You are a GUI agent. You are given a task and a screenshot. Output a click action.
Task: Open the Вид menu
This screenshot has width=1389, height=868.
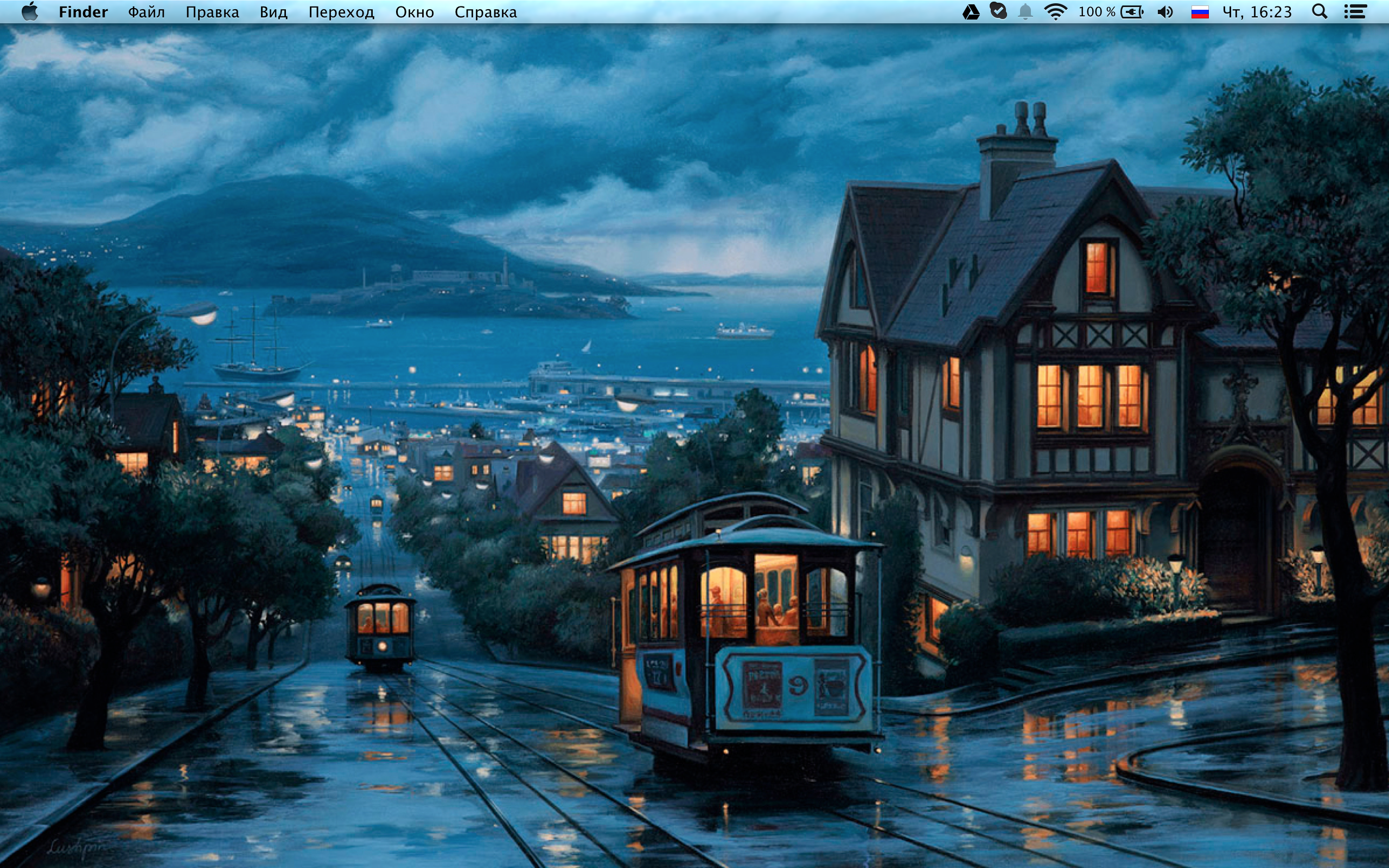[273, 12]
